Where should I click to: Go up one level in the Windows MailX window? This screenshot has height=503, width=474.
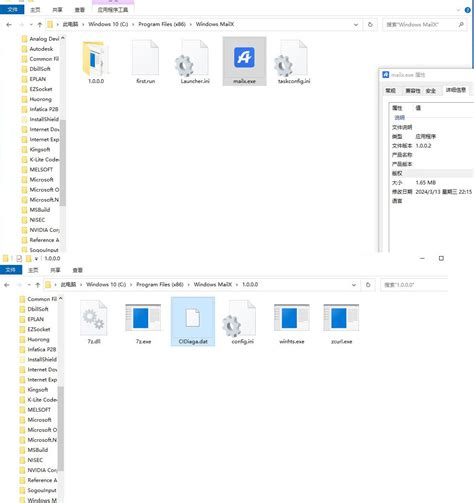click(40, 24)
